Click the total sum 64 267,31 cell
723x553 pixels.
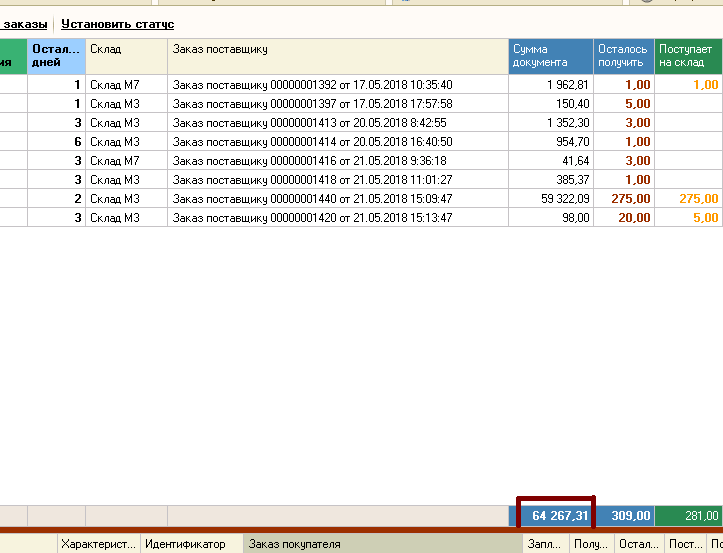pos(555,516)
